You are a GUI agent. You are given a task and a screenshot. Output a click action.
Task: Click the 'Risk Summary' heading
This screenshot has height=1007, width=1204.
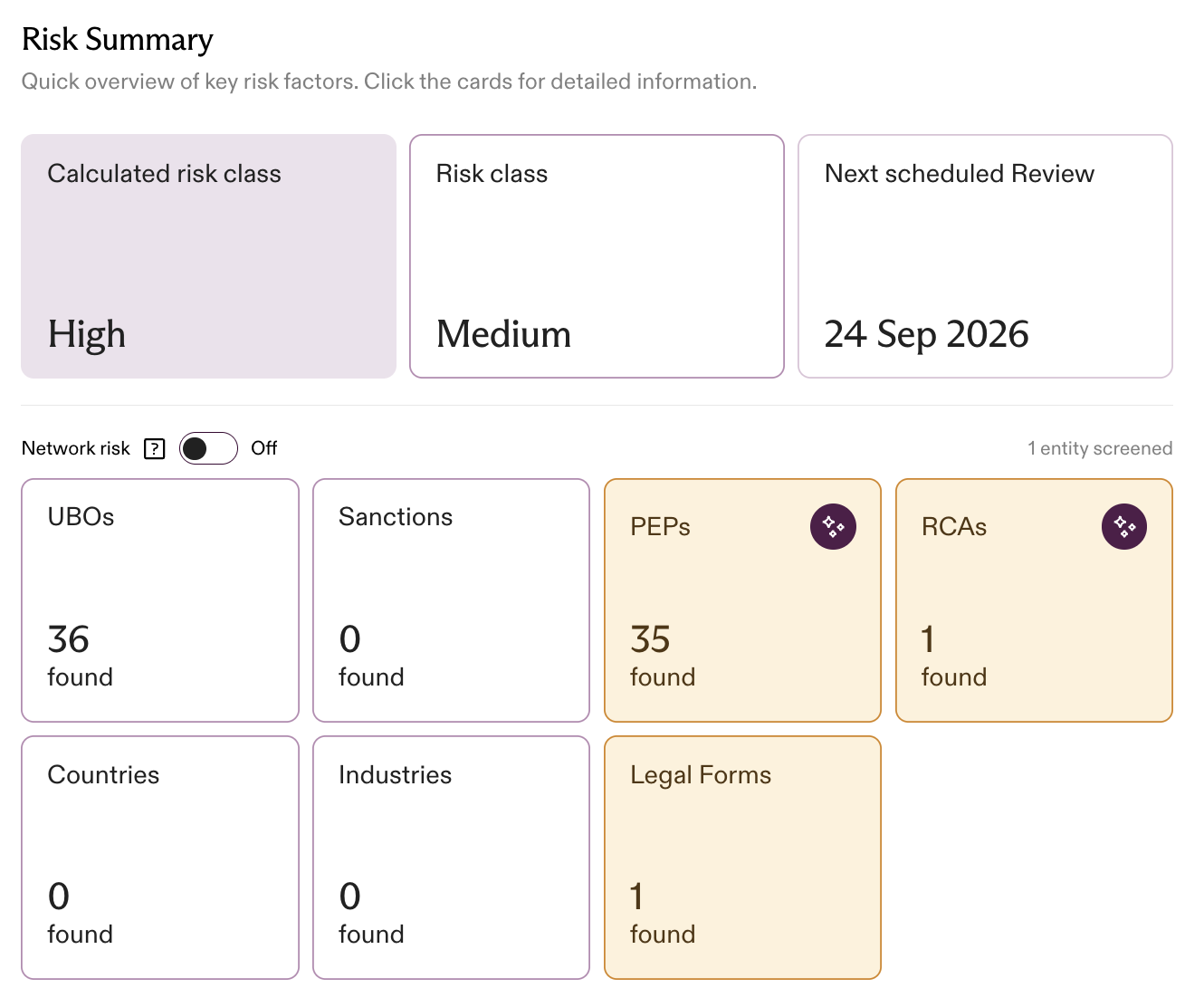pos(118,40)
